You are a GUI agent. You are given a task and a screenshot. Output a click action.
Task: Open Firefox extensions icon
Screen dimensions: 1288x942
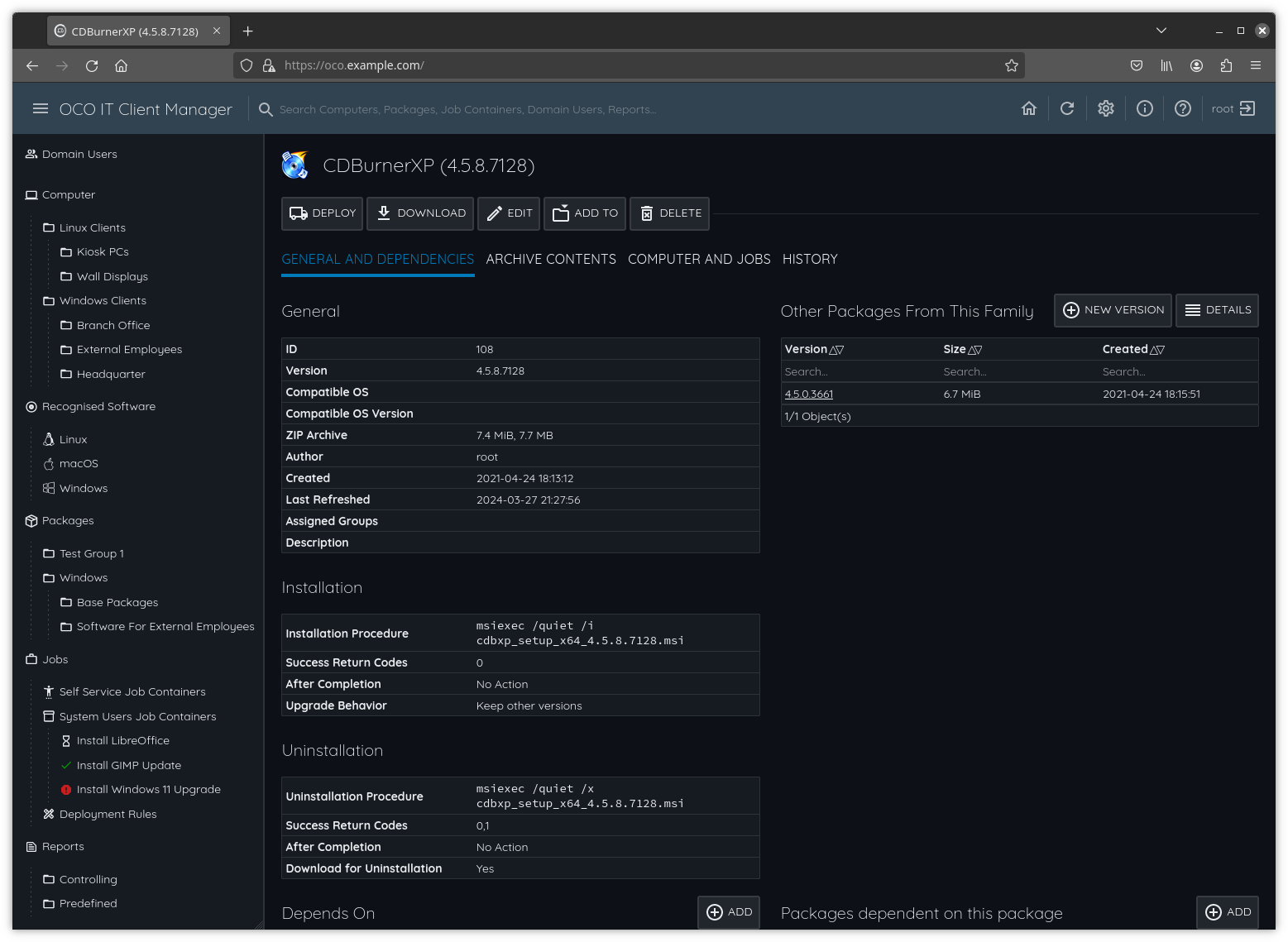1226,65
